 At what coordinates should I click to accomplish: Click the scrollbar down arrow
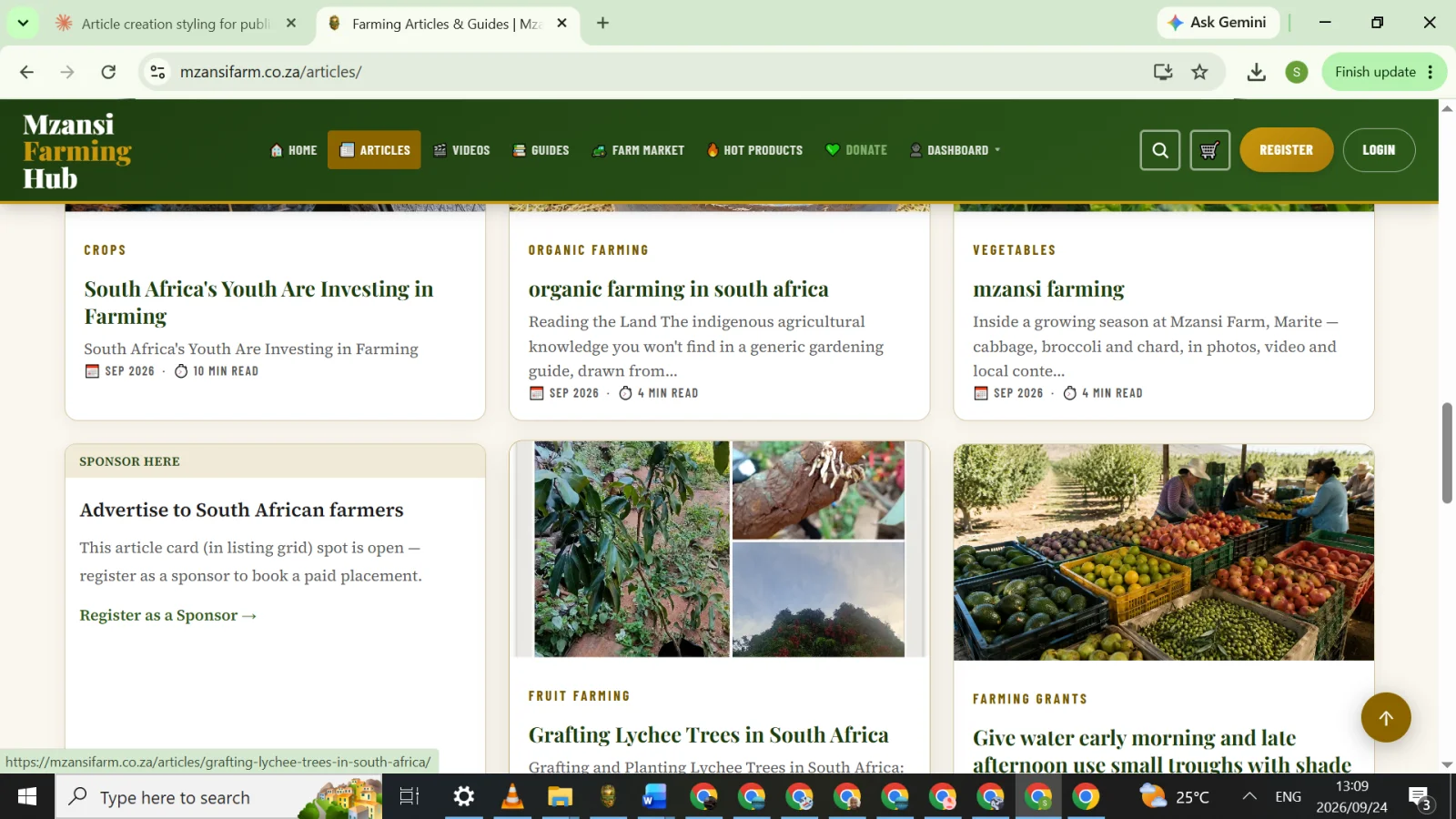1447,765
